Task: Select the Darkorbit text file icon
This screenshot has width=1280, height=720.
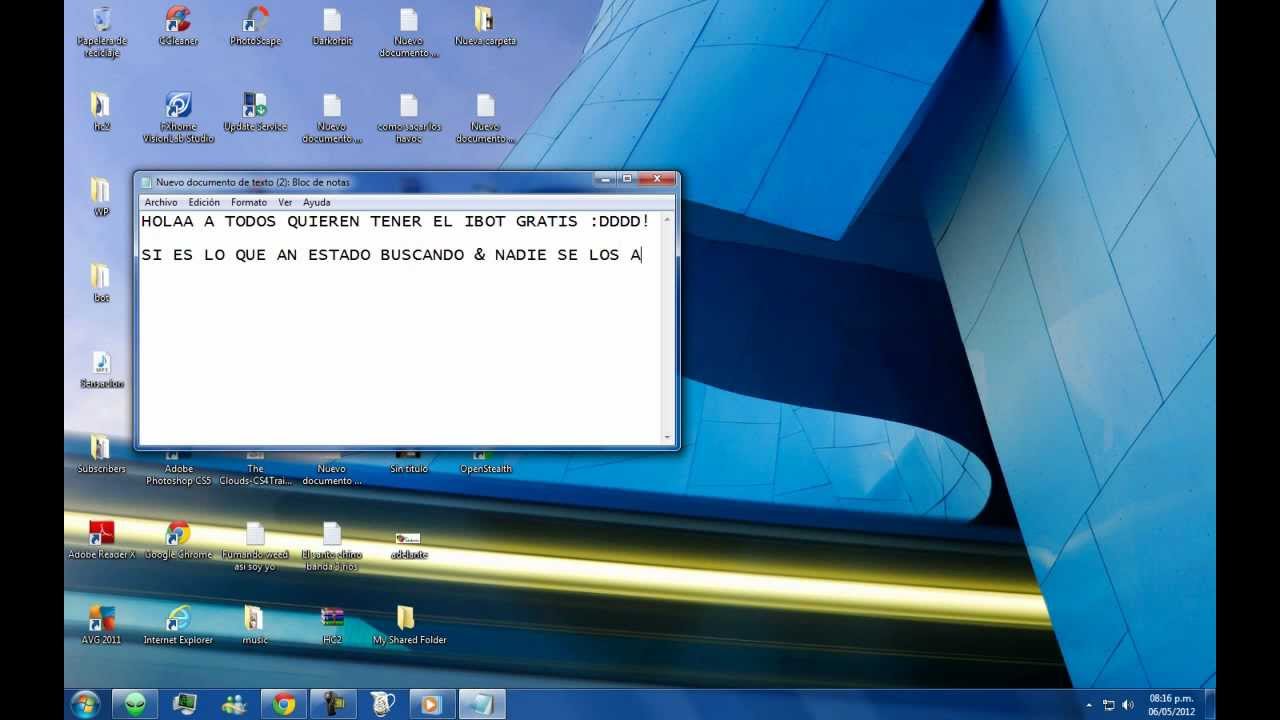Action: coord(332,26)
